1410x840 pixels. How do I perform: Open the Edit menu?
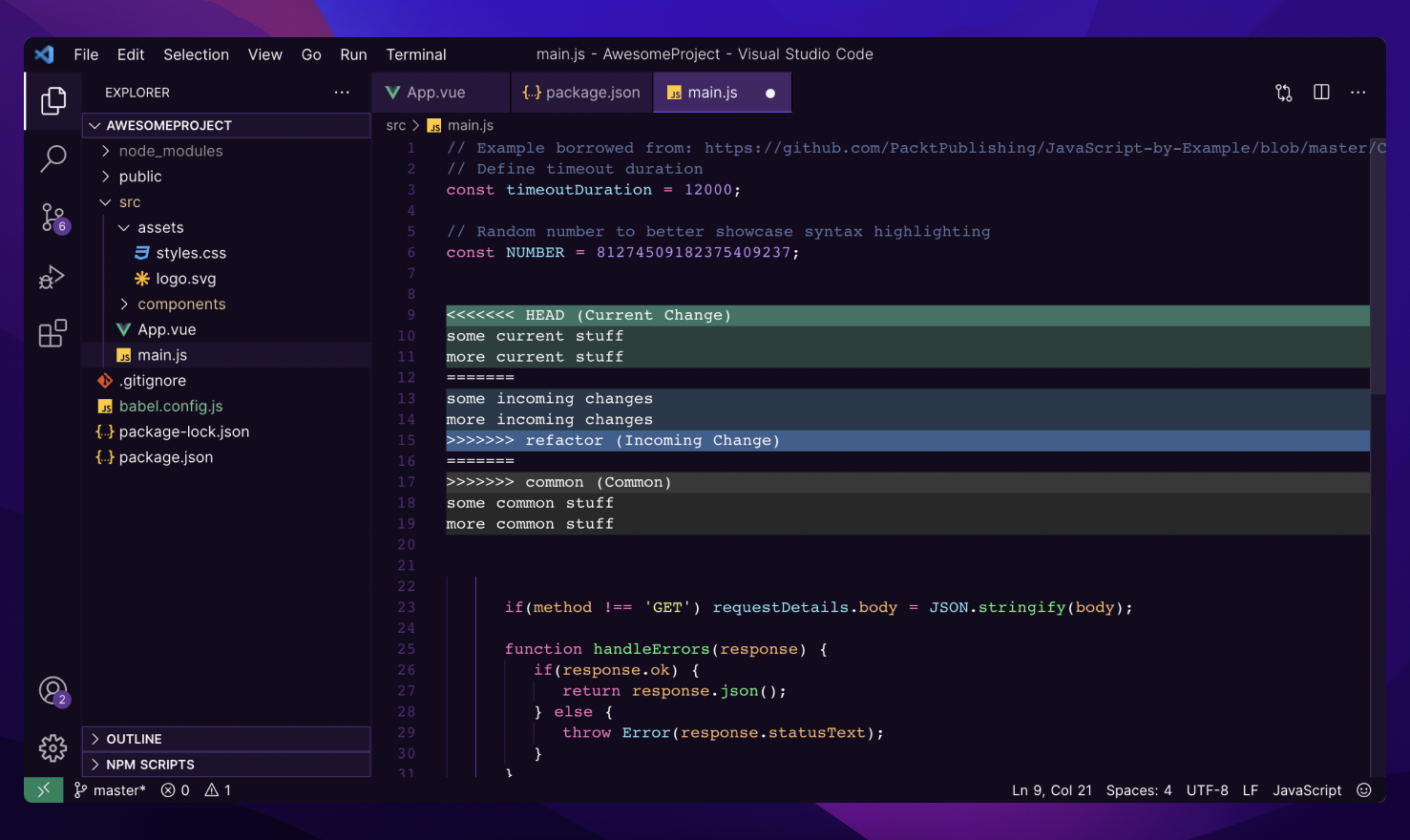[131, 54]
